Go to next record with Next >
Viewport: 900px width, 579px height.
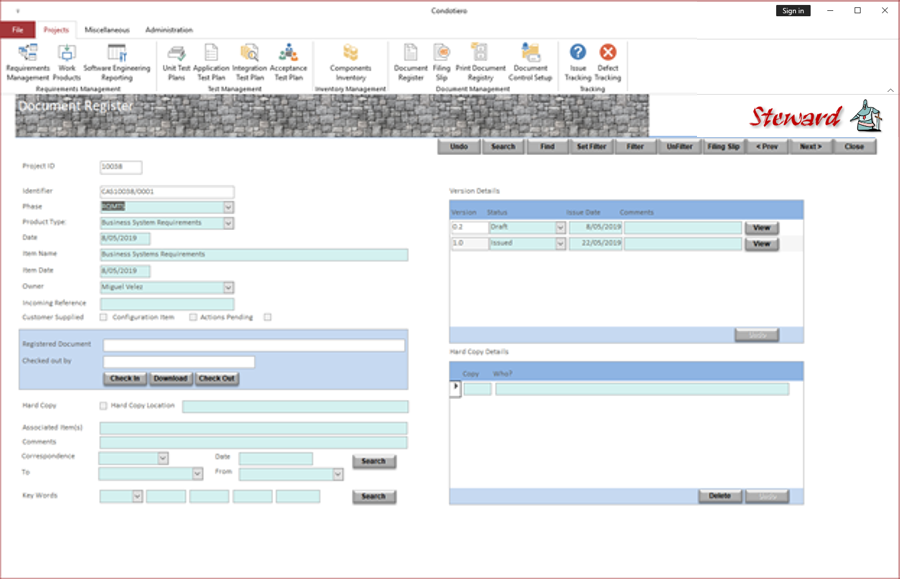pos(810,147)
